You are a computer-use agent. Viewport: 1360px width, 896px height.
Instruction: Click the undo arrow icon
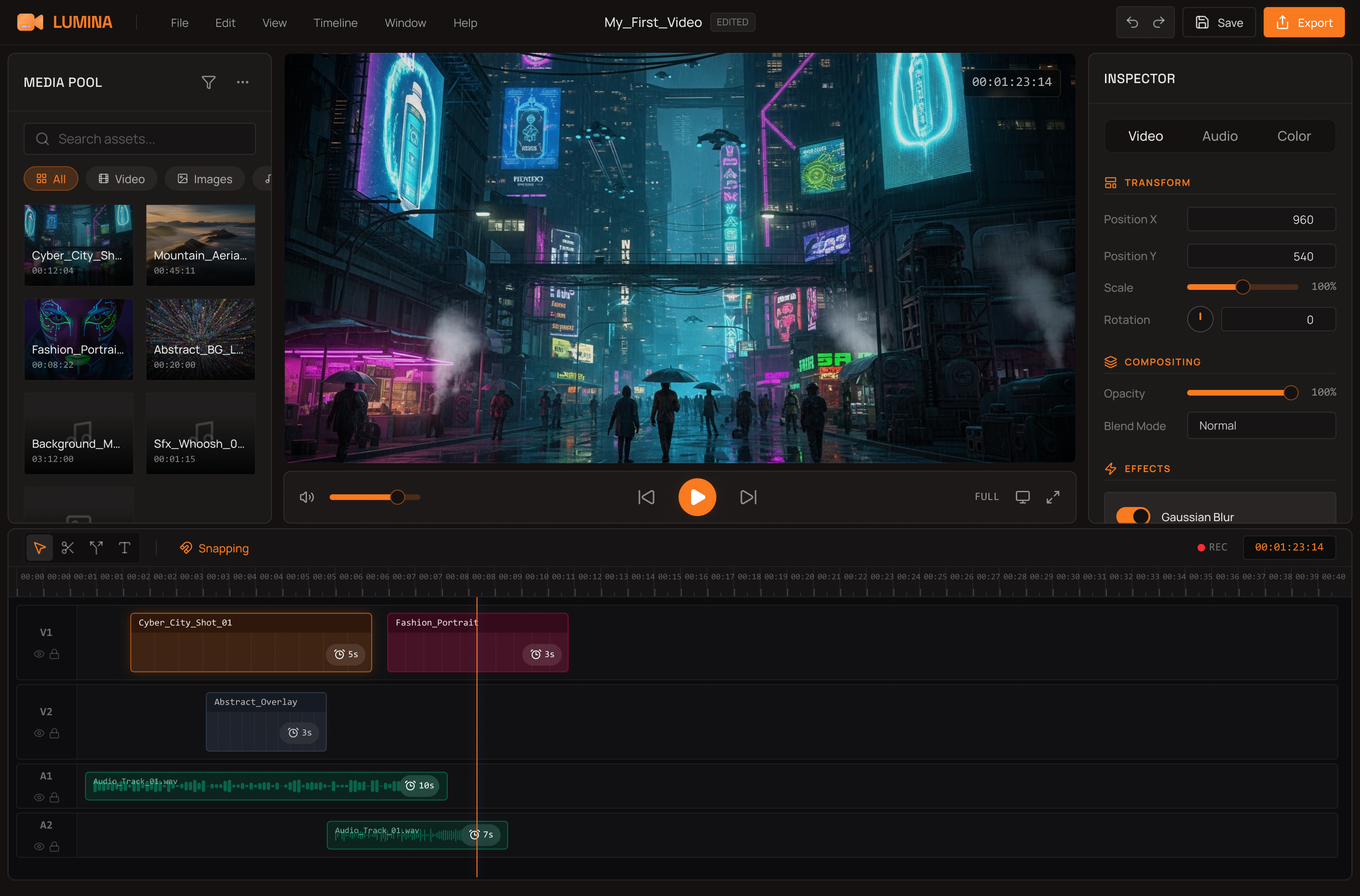point(1132,22)
